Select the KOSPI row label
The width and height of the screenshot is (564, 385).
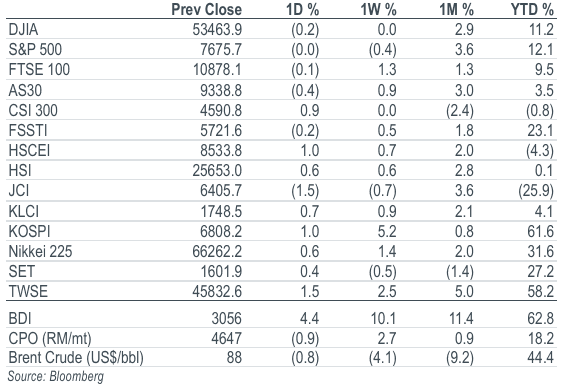tap(29, 231)
